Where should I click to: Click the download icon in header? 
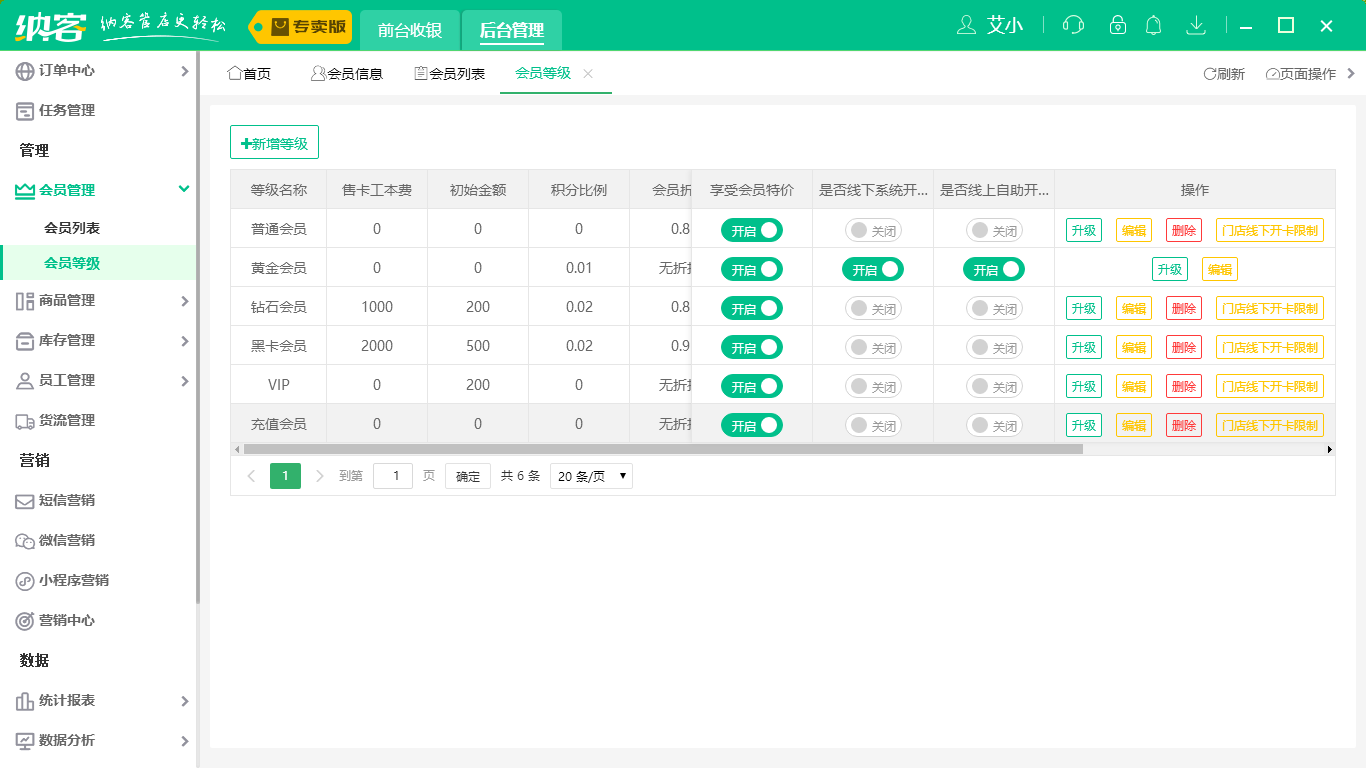pyautogui.click(x=1196, y=25)
